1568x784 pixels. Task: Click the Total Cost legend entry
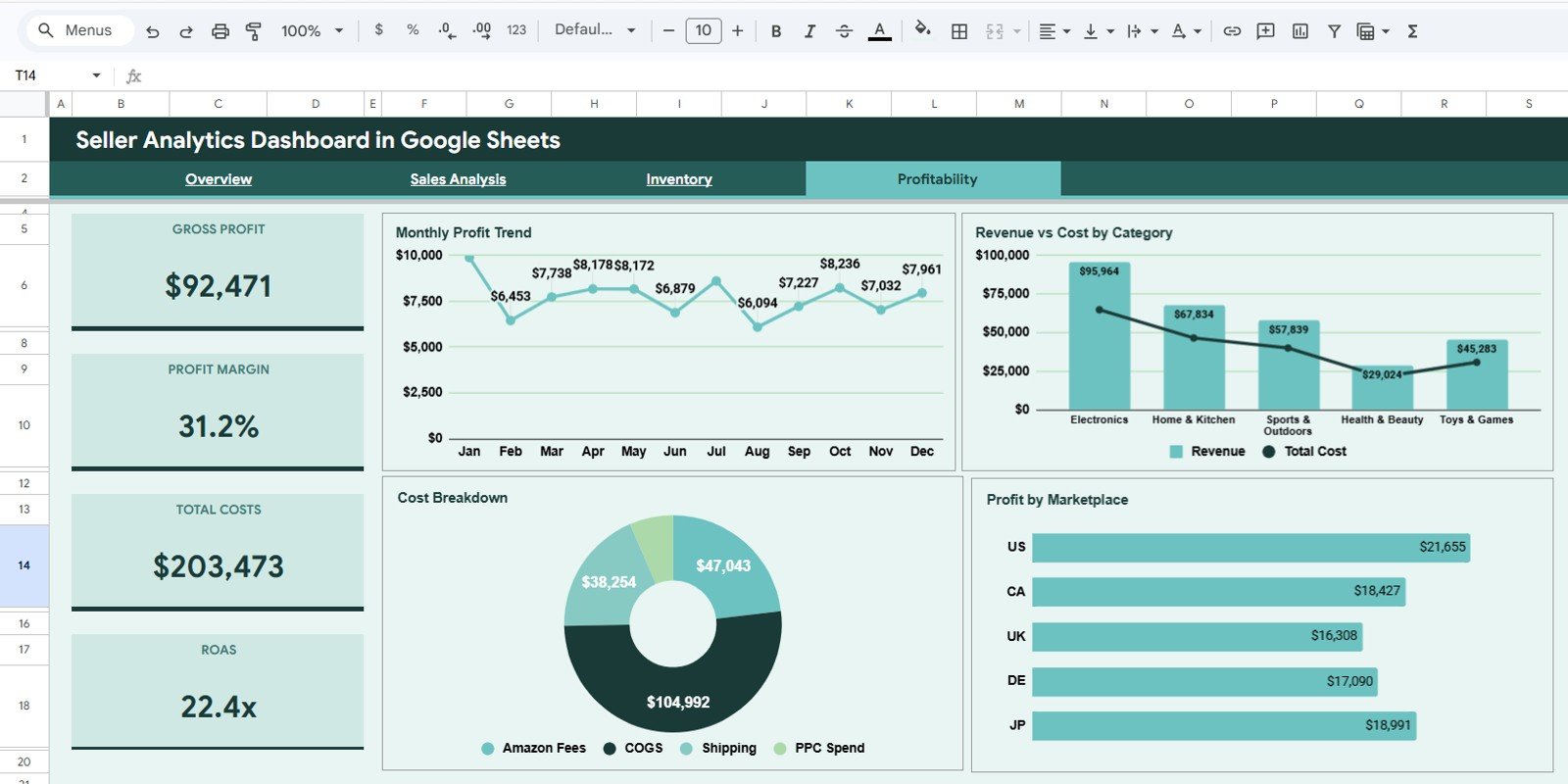[x=1304, y=452]
